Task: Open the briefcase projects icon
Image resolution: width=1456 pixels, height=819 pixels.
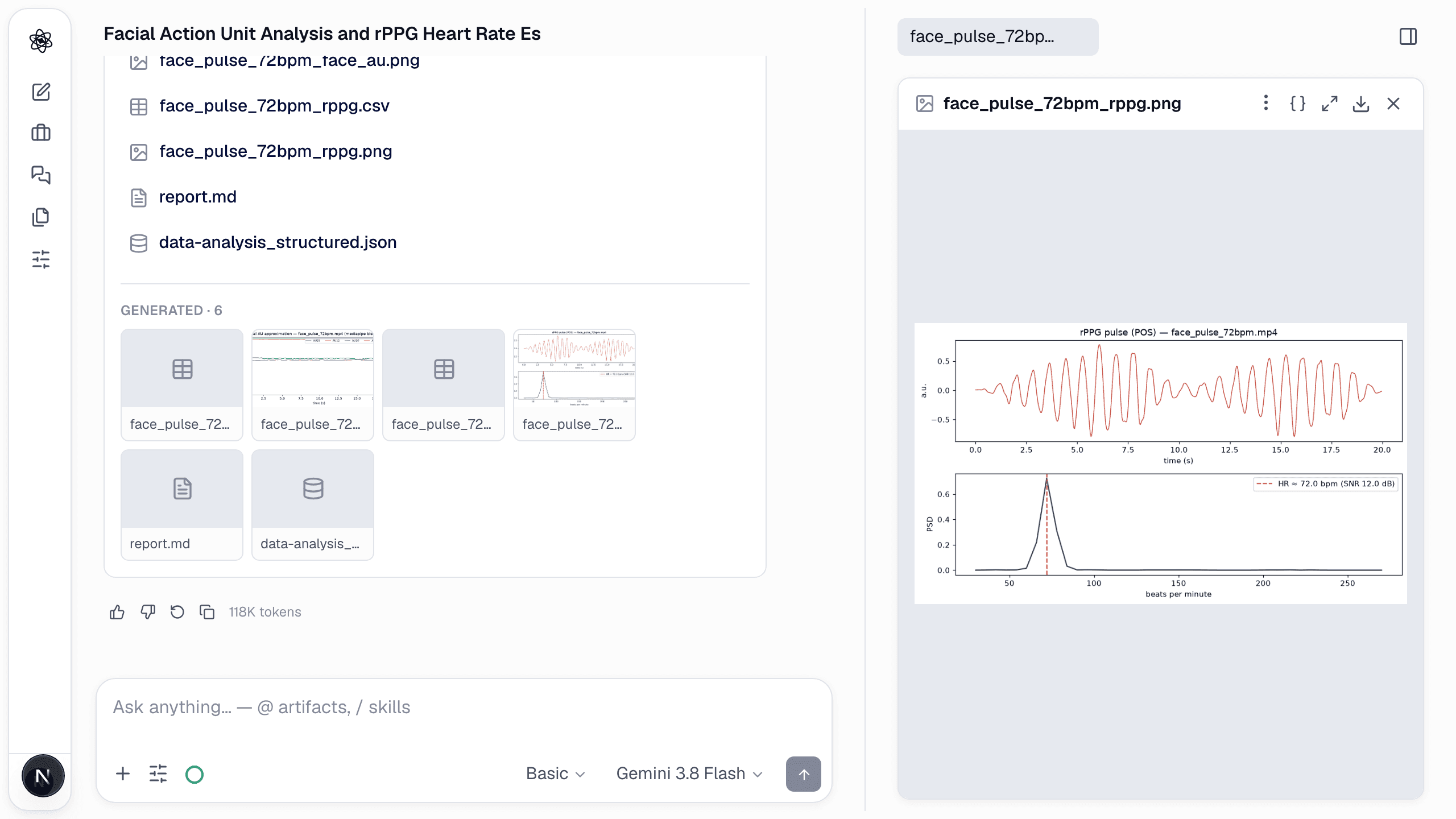Action: coord(41,133)
